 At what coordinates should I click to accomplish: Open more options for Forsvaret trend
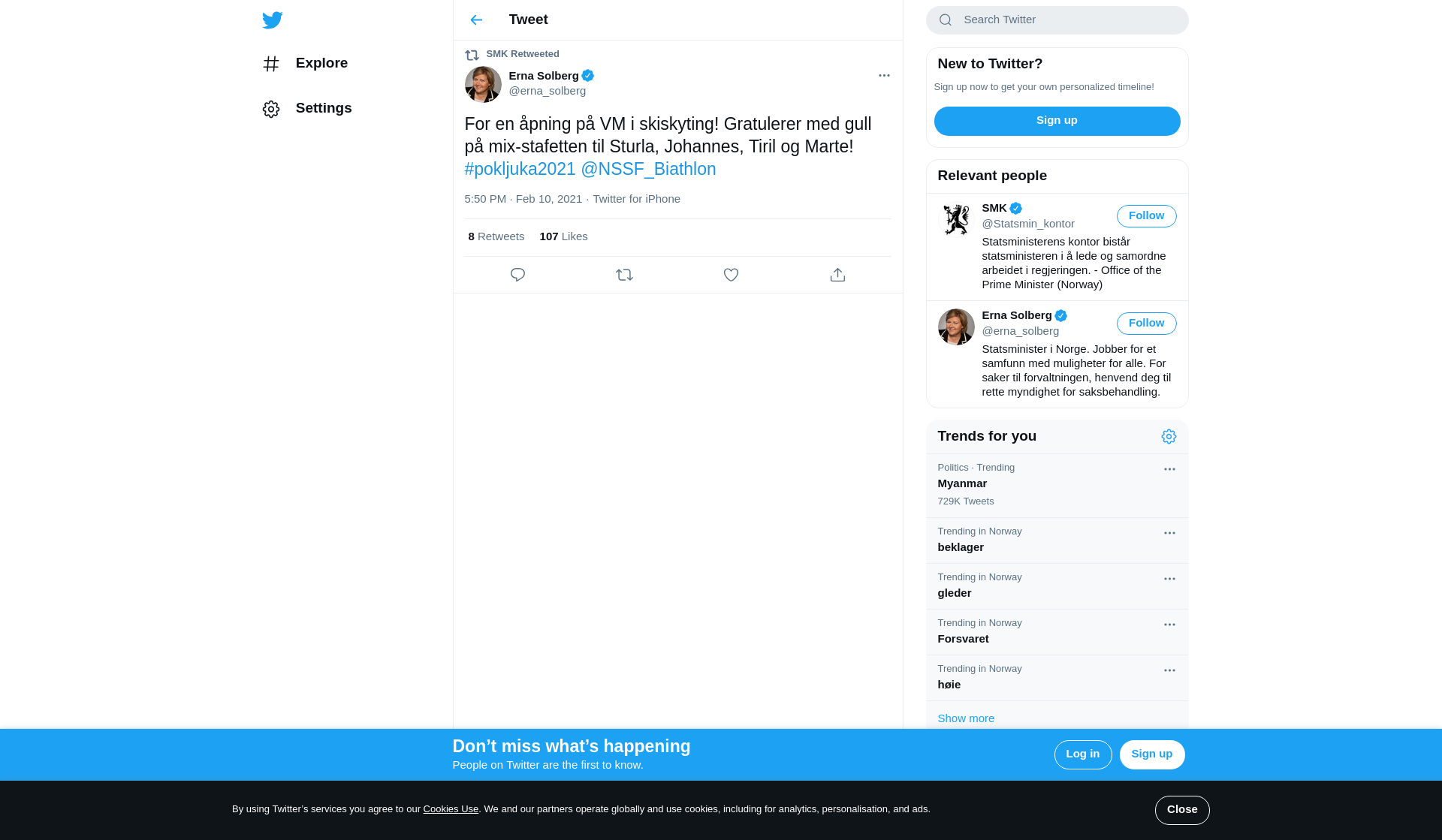click(x=1169, y=625)
